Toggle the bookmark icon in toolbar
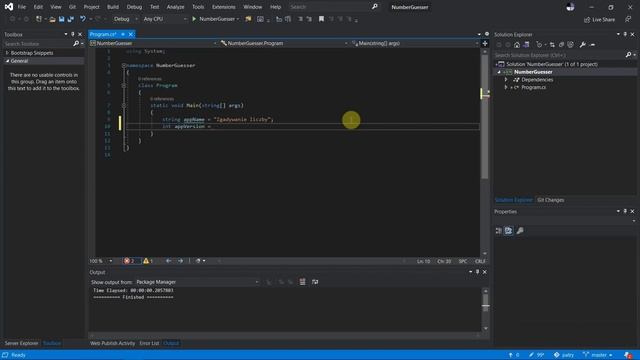Screen dimensions: 640x360 [x=321, y=19]
